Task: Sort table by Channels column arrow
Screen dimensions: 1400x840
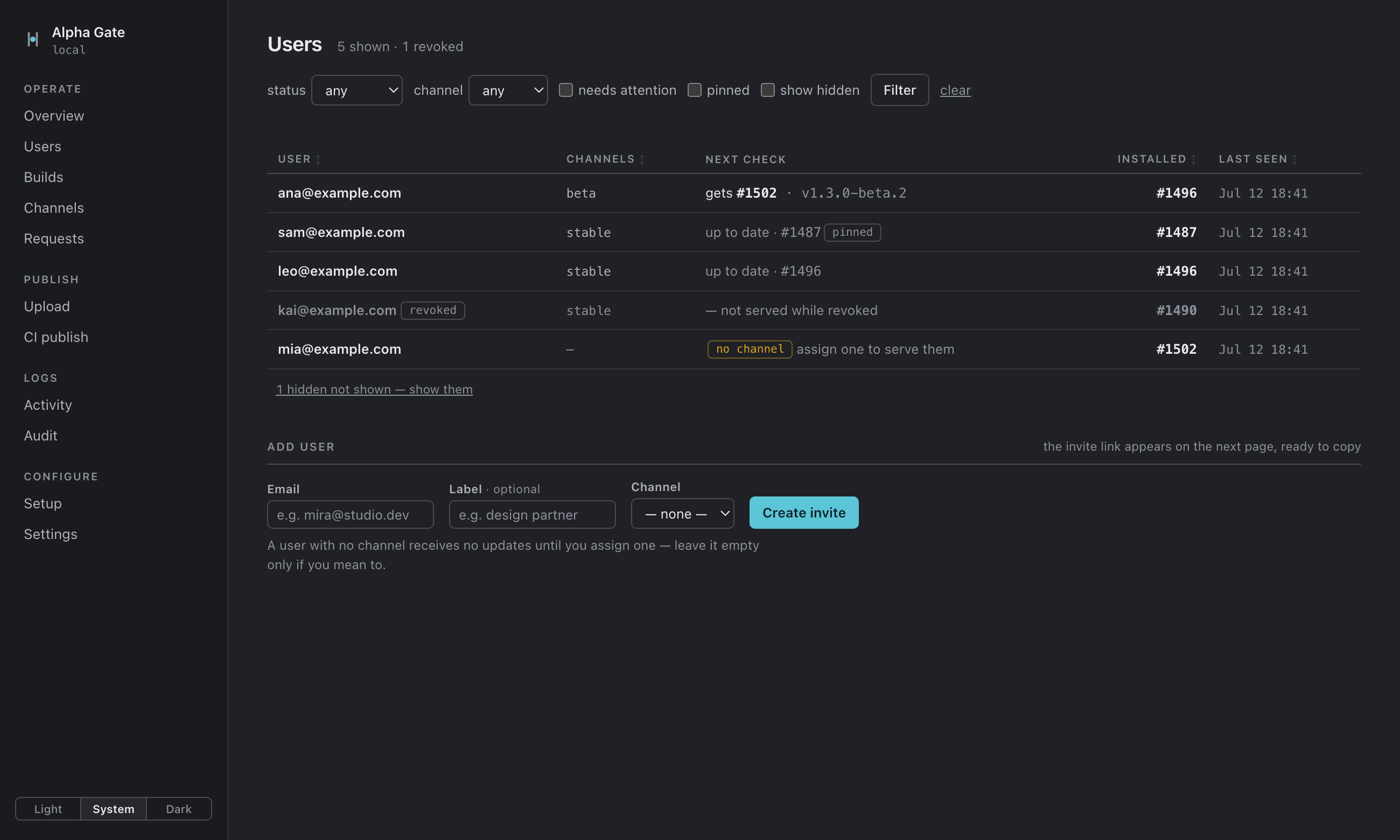Action: tap(642, 159)
